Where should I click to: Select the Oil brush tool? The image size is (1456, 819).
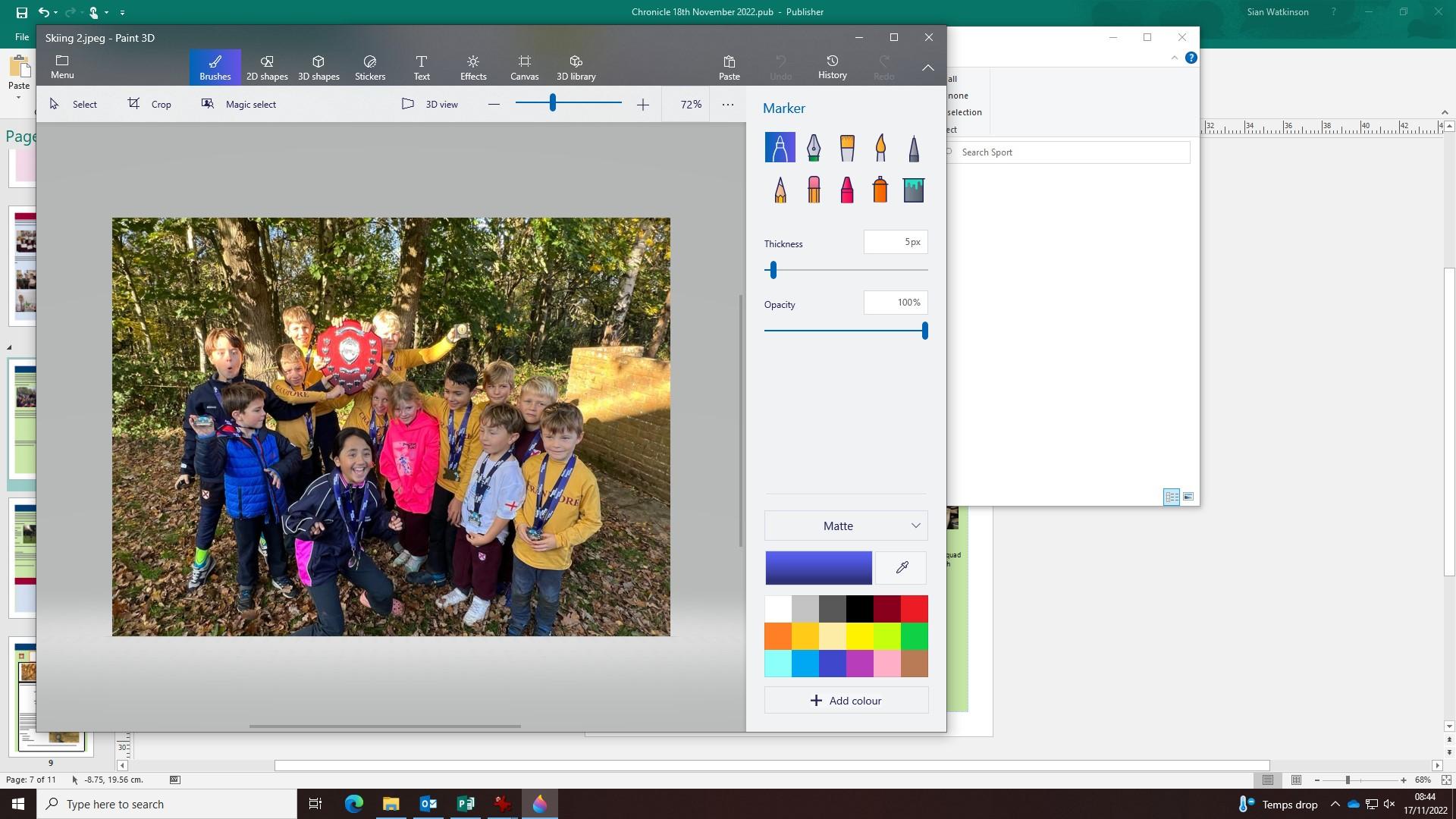[847, 148]
